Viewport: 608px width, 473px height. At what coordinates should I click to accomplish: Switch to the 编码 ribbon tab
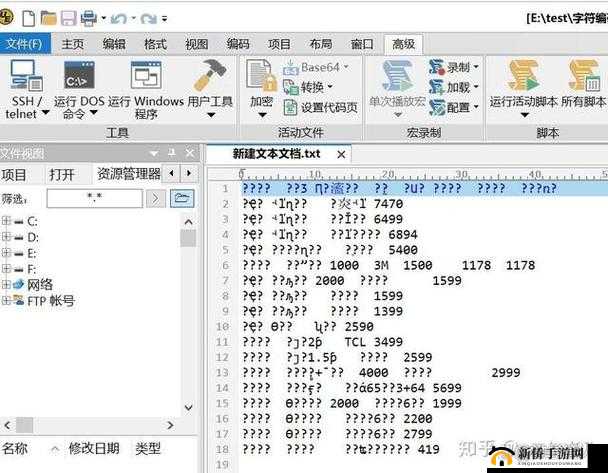(238, 44)
